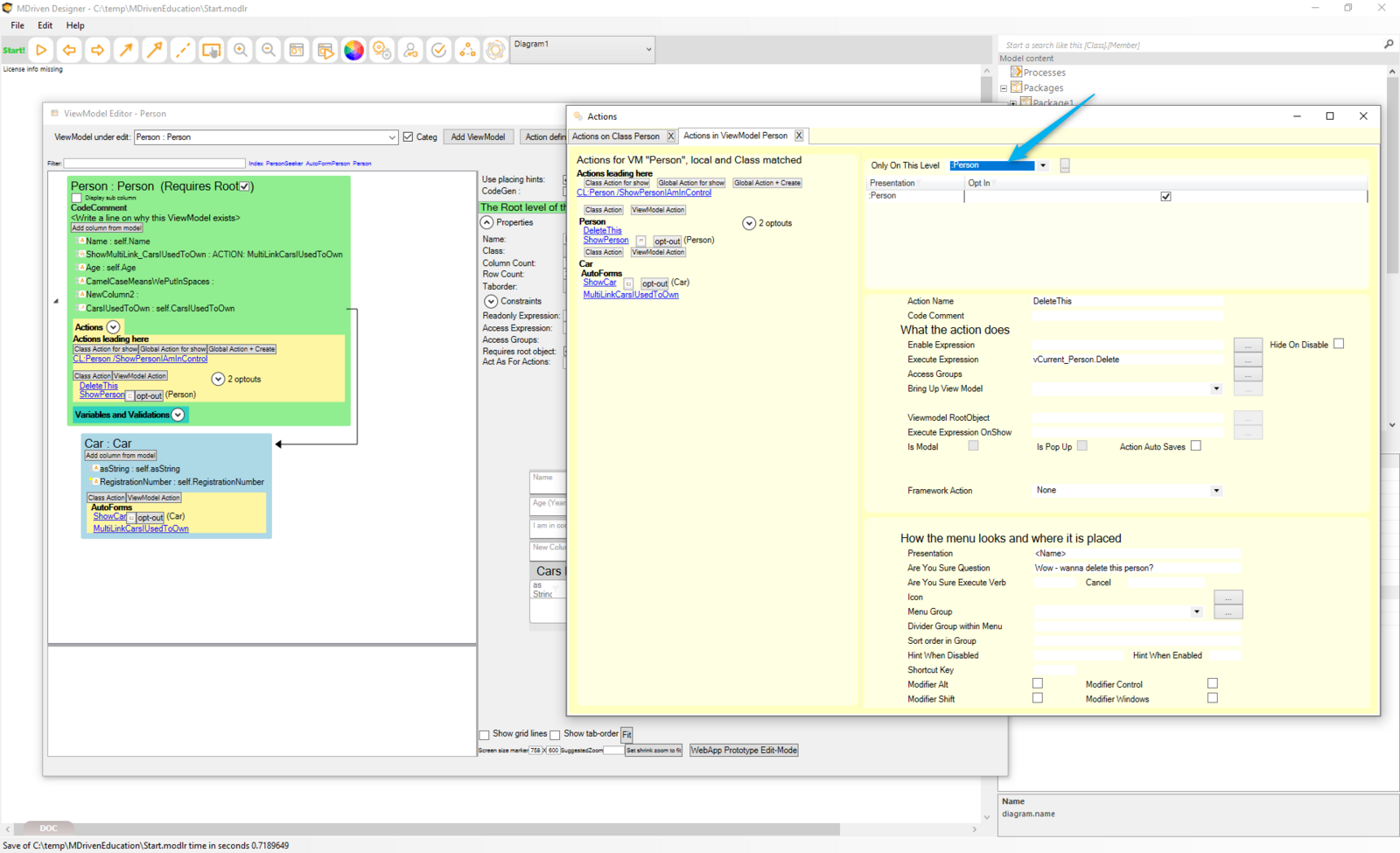
Task: Open Only On This Level dropdown
Action: click(x=1043, y=165)
